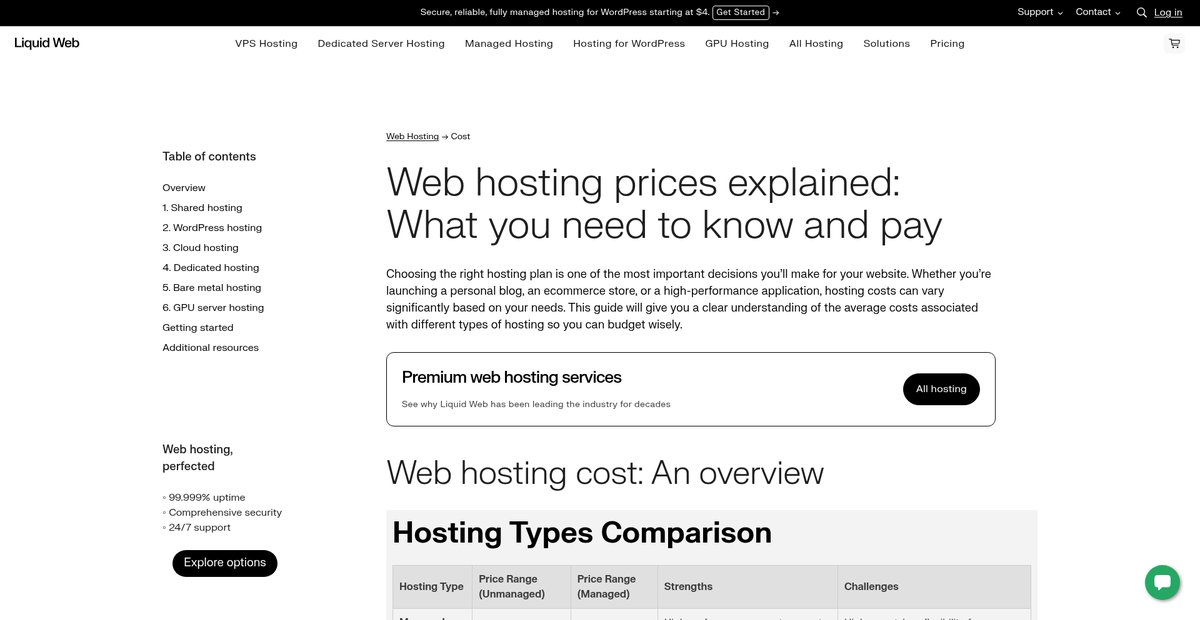Jump to 6. GPU server hosting section
The height and width of the screenshot is (620, 1200).
[x=213, y=308]
